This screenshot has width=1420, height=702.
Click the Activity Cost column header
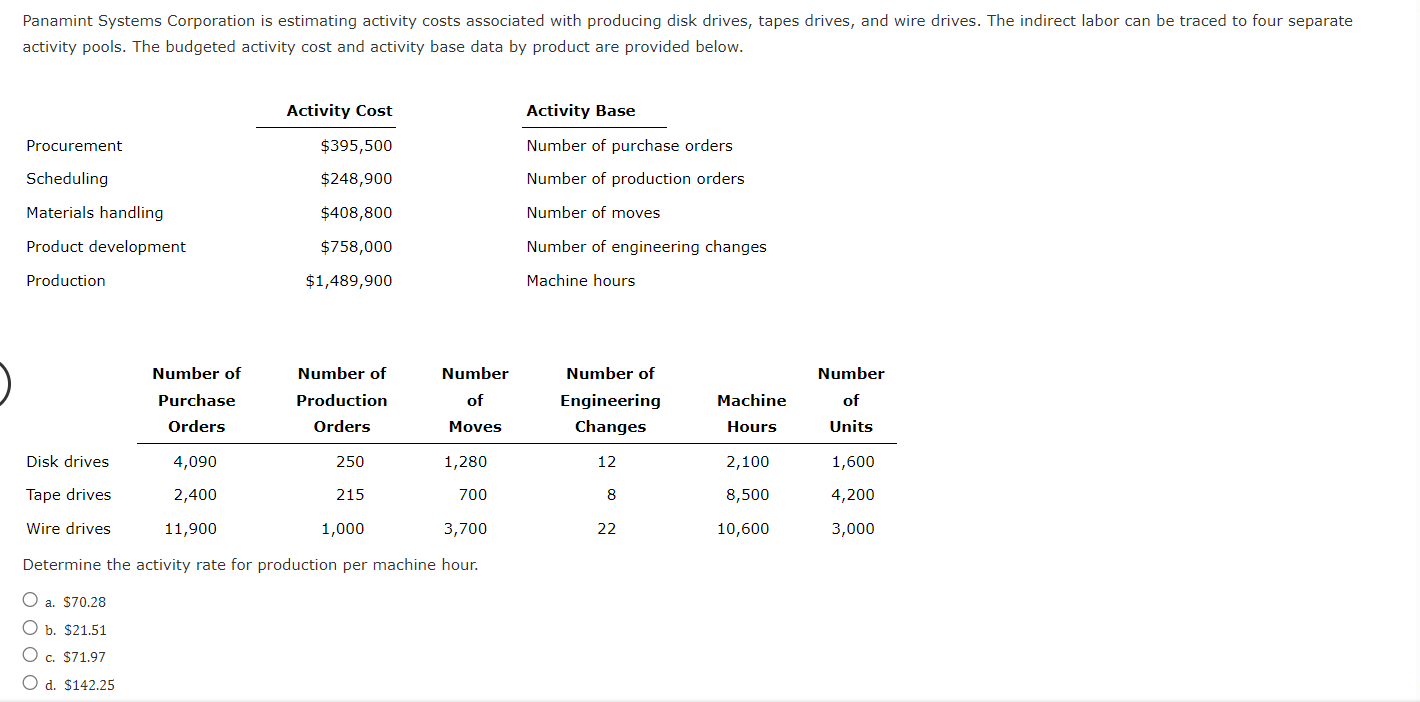tap(339, 110)
